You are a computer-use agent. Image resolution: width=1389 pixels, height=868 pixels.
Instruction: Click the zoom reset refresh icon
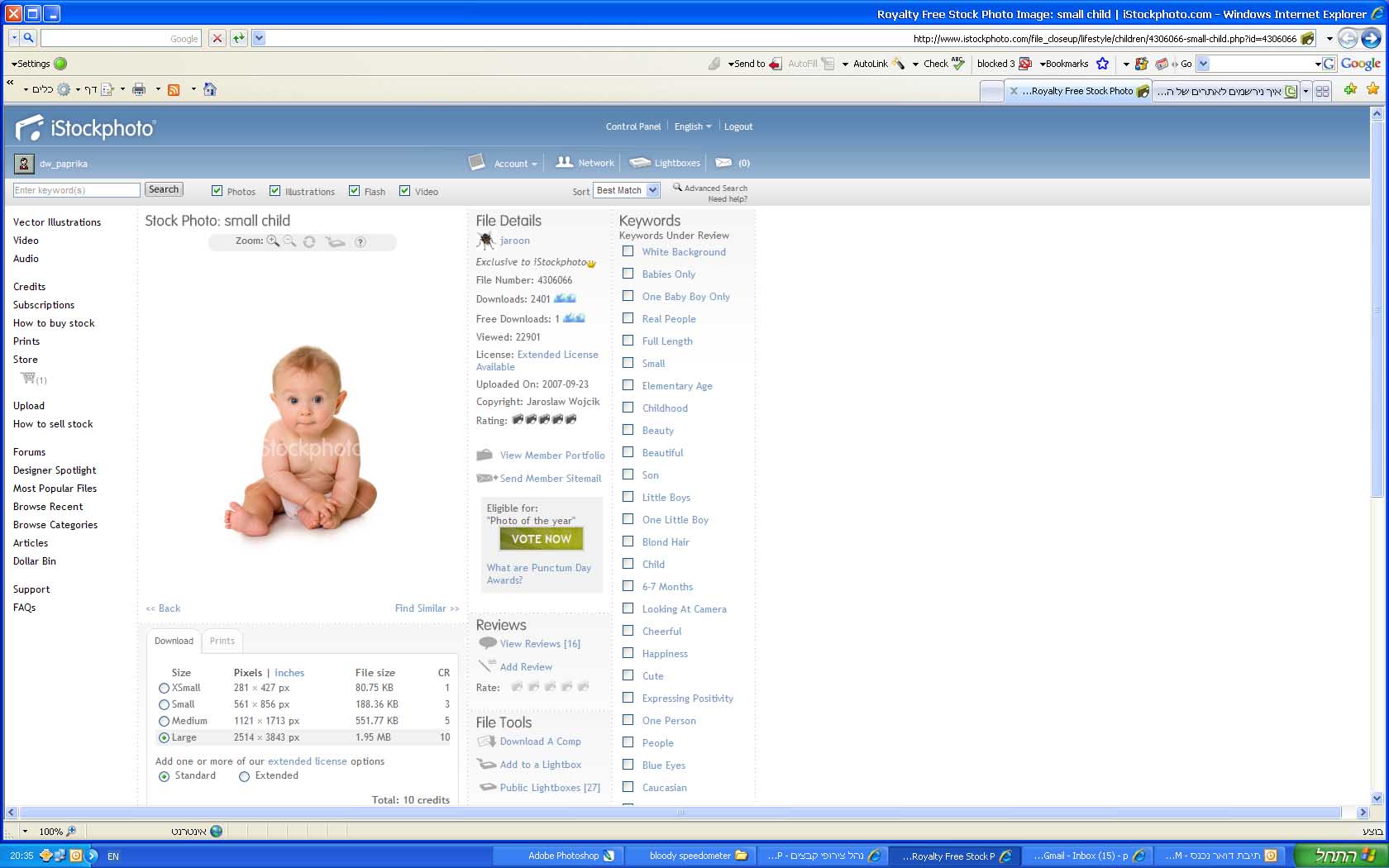[309, 241]
